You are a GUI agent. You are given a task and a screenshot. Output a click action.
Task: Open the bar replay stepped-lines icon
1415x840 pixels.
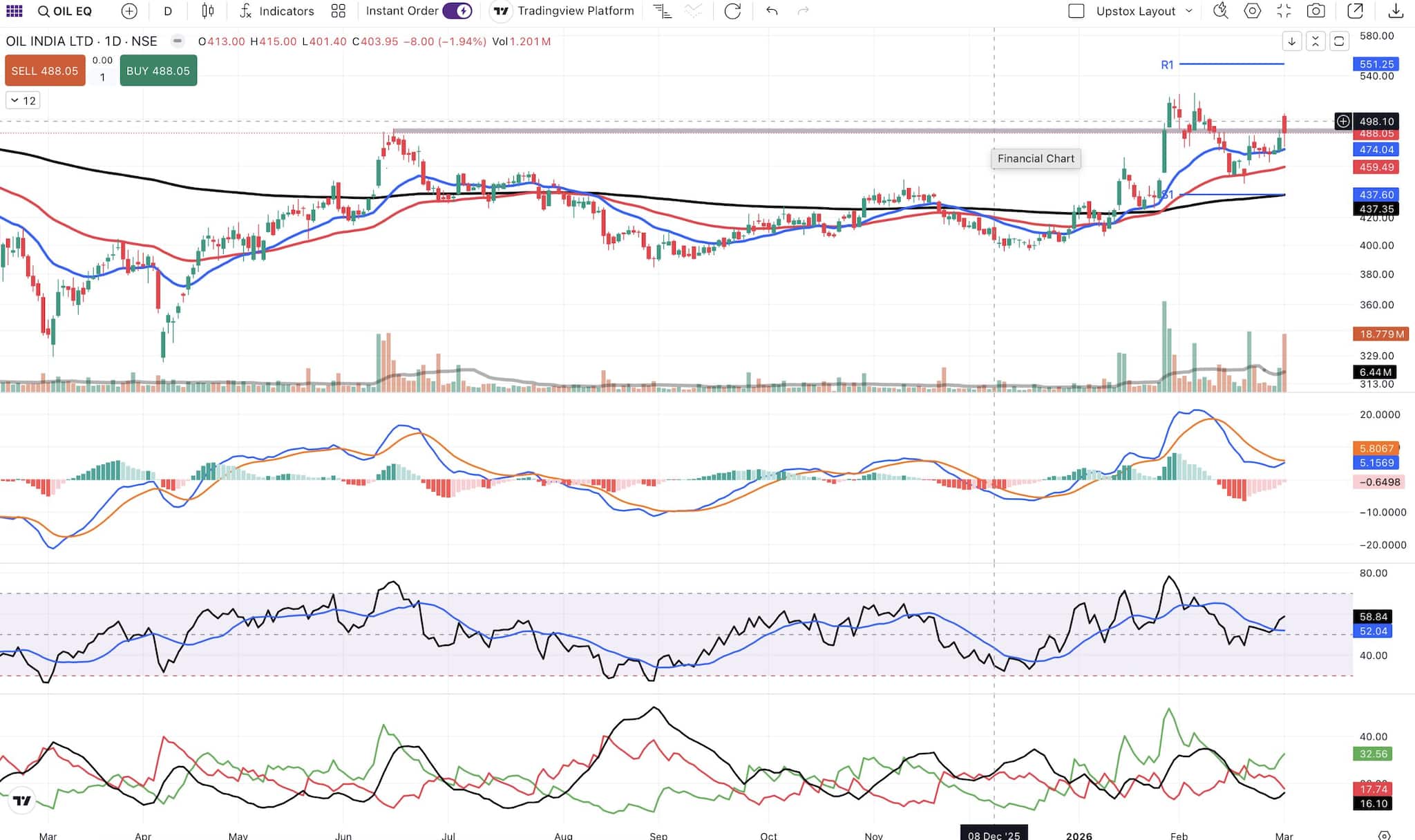pos(662,11)
